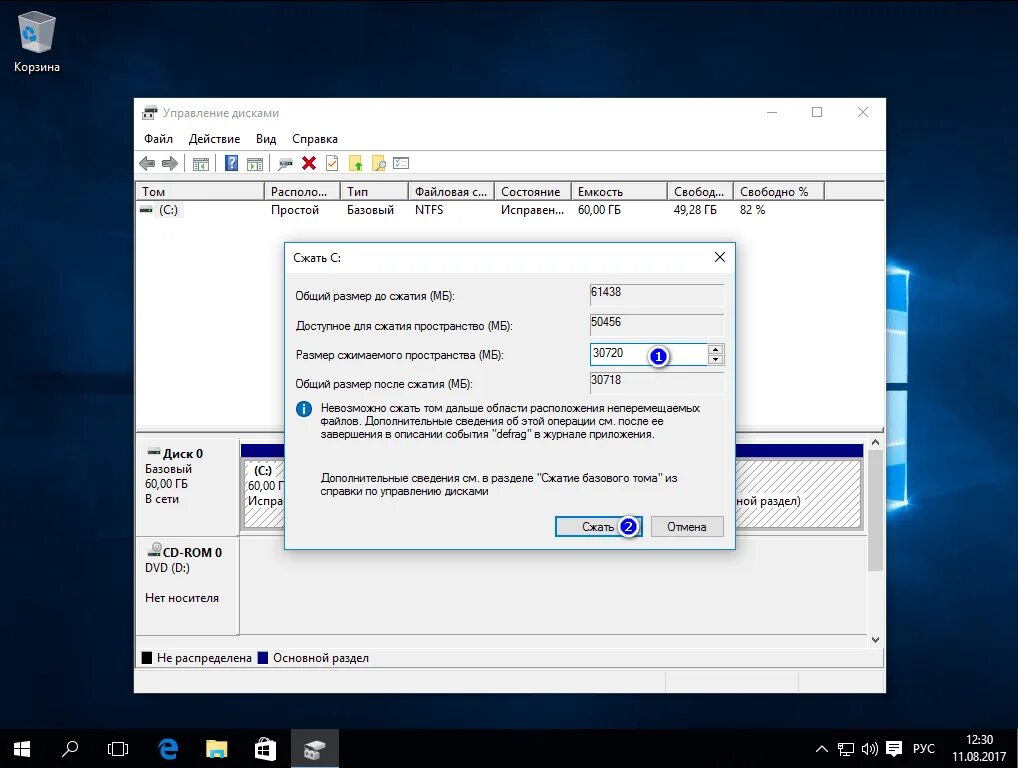
Task: Show hidden tray icons chevron
Action: point(821,749)
